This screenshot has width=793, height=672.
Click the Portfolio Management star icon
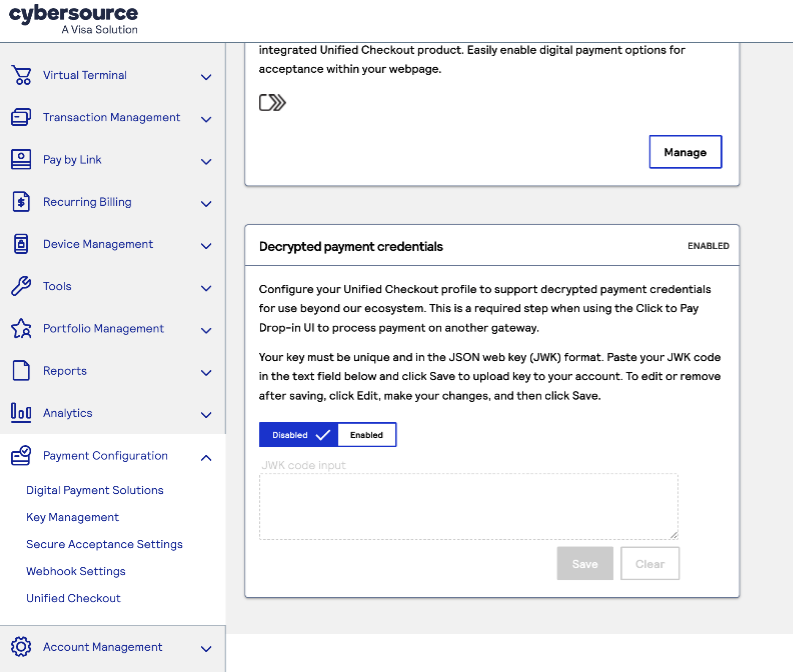[x=21, y=329]
